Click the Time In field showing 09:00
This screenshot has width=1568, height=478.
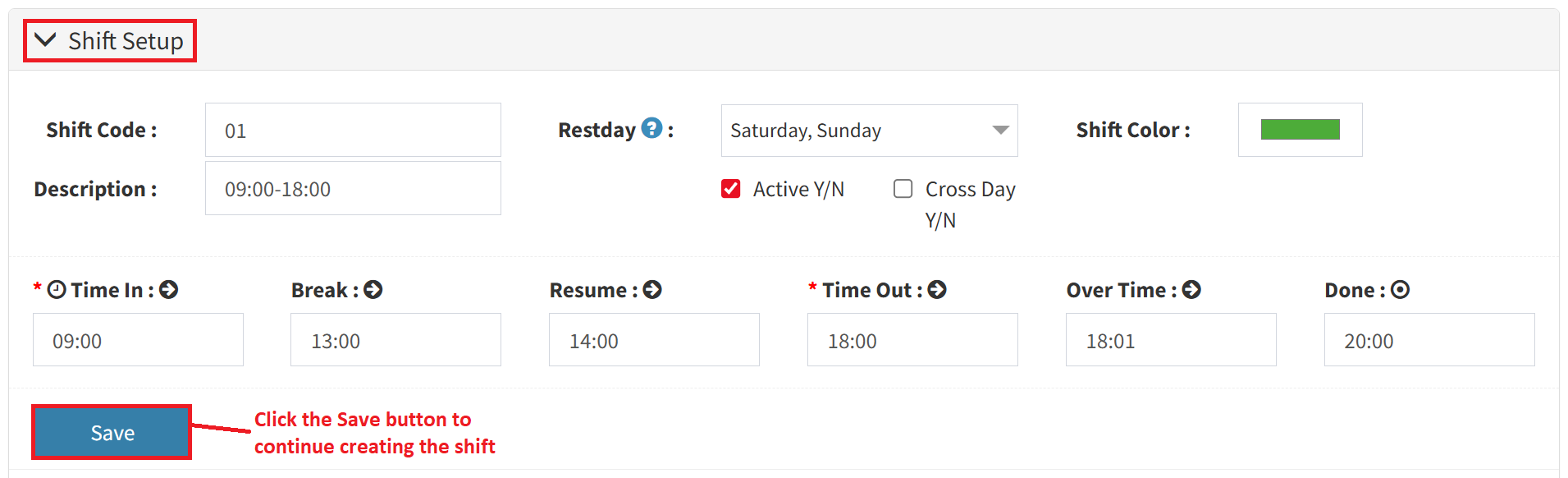tap(138, 340)
